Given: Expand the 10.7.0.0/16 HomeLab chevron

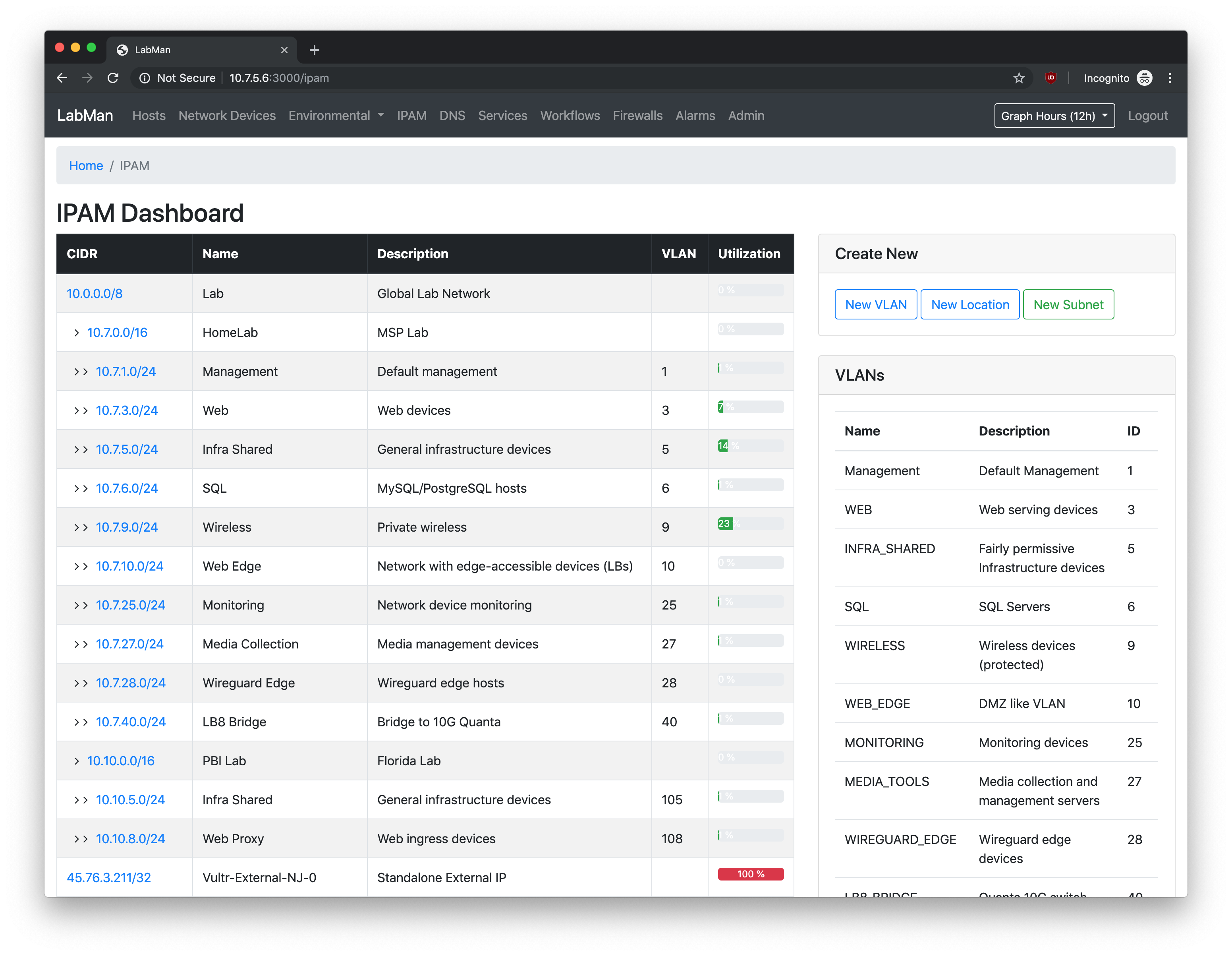Looking at the screenshot, I should (77, 333).
